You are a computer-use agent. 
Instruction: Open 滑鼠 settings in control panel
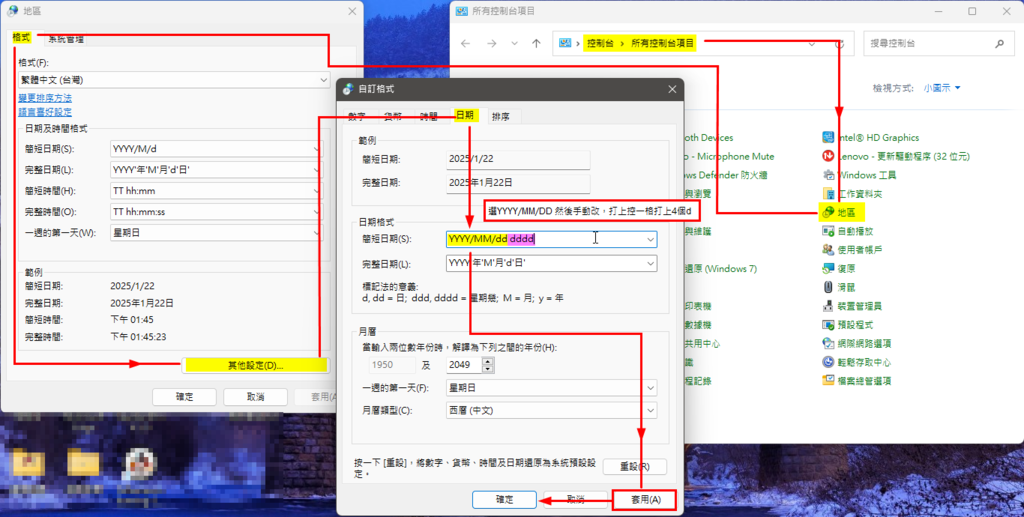[839, 287]
